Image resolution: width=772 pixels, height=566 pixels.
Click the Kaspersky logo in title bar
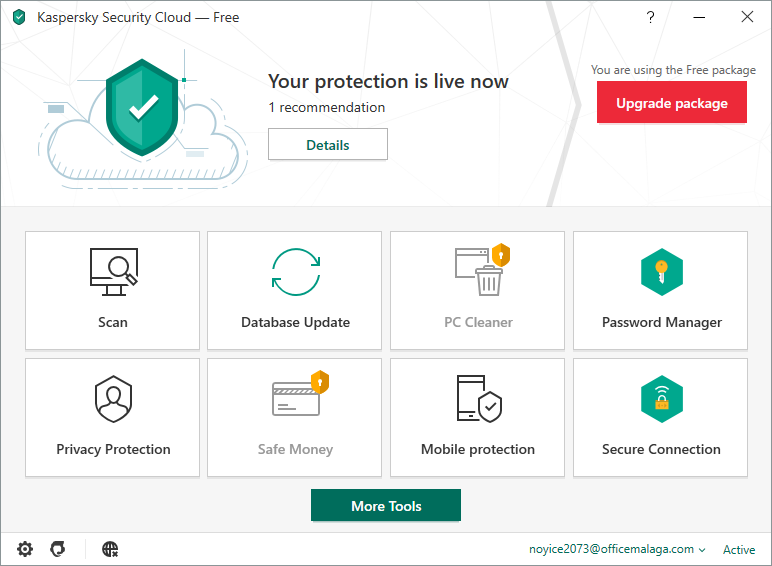(19, 17)
